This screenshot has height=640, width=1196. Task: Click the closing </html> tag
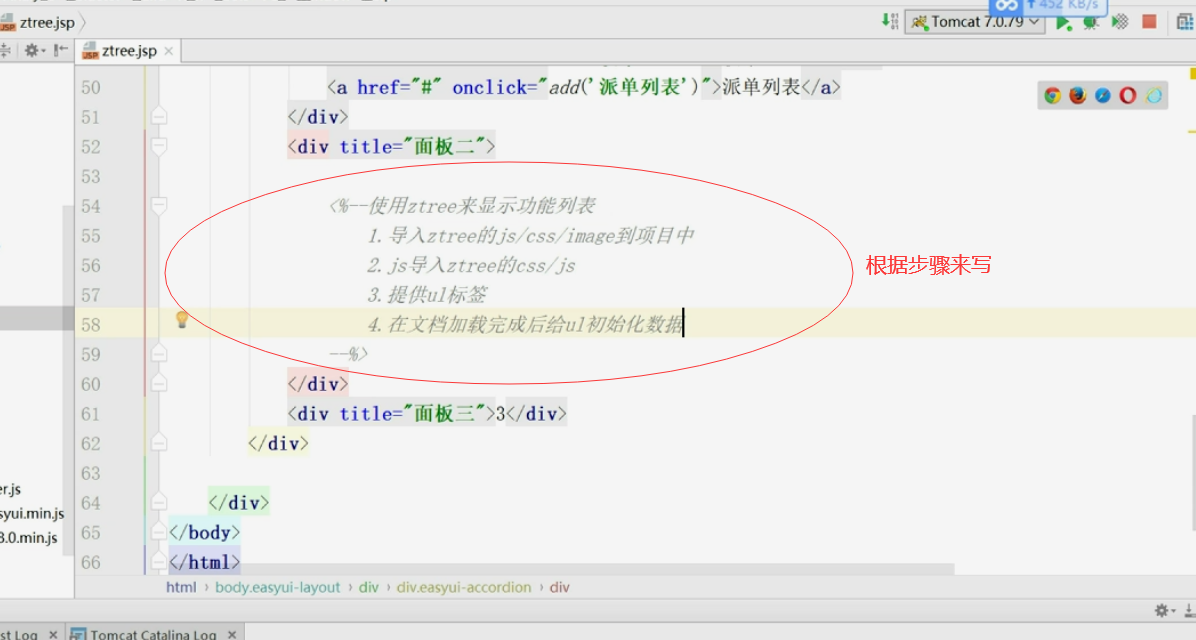pos(204,562)
